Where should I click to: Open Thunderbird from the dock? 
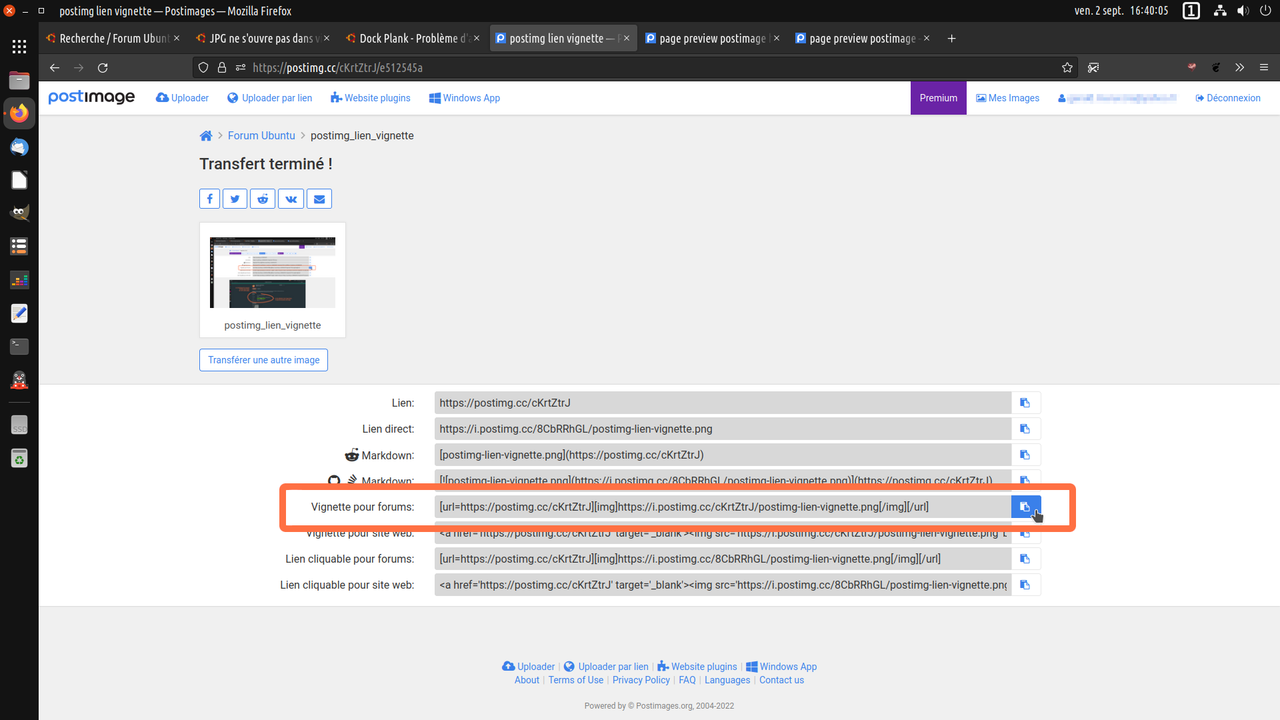click(19, 147)
